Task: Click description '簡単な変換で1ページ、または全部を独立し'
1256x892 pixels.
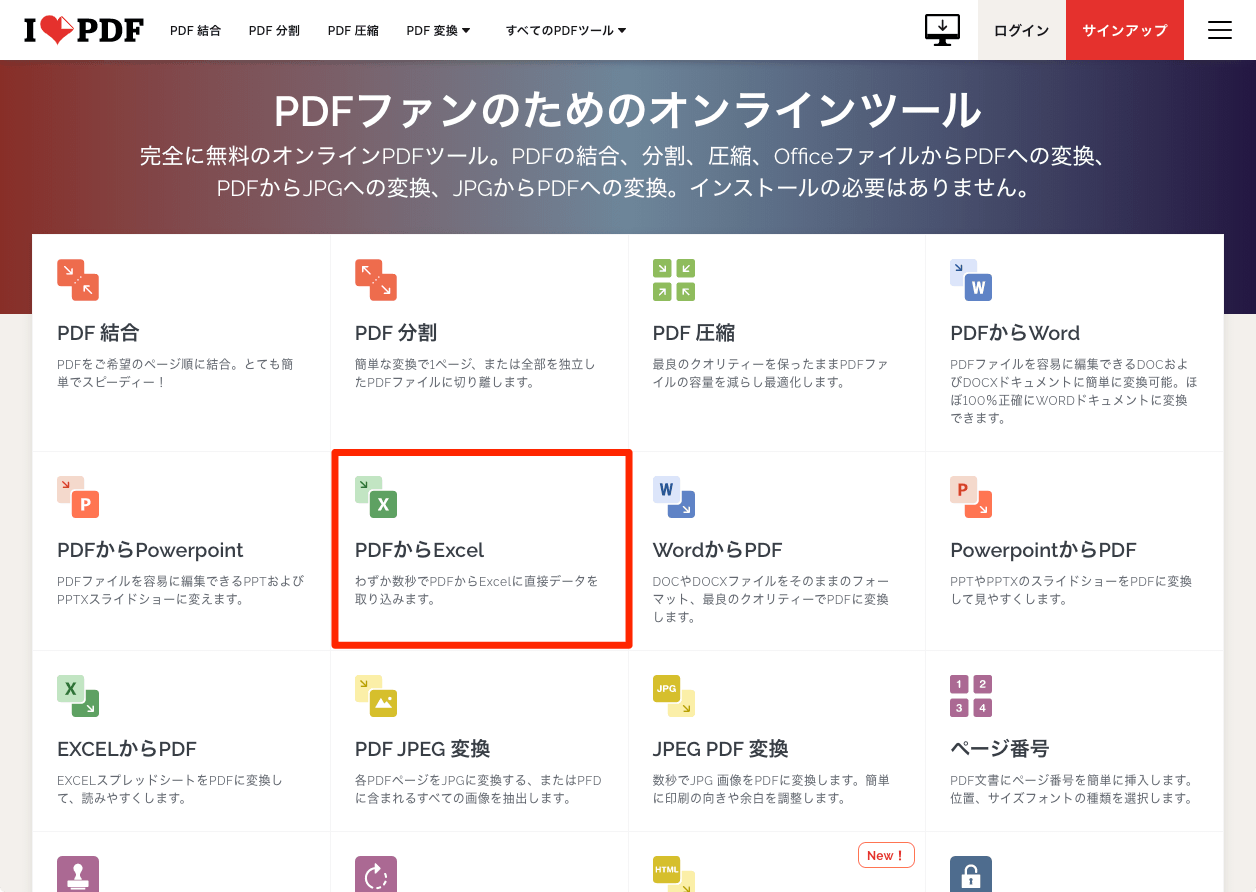Action: click(475, 365)
